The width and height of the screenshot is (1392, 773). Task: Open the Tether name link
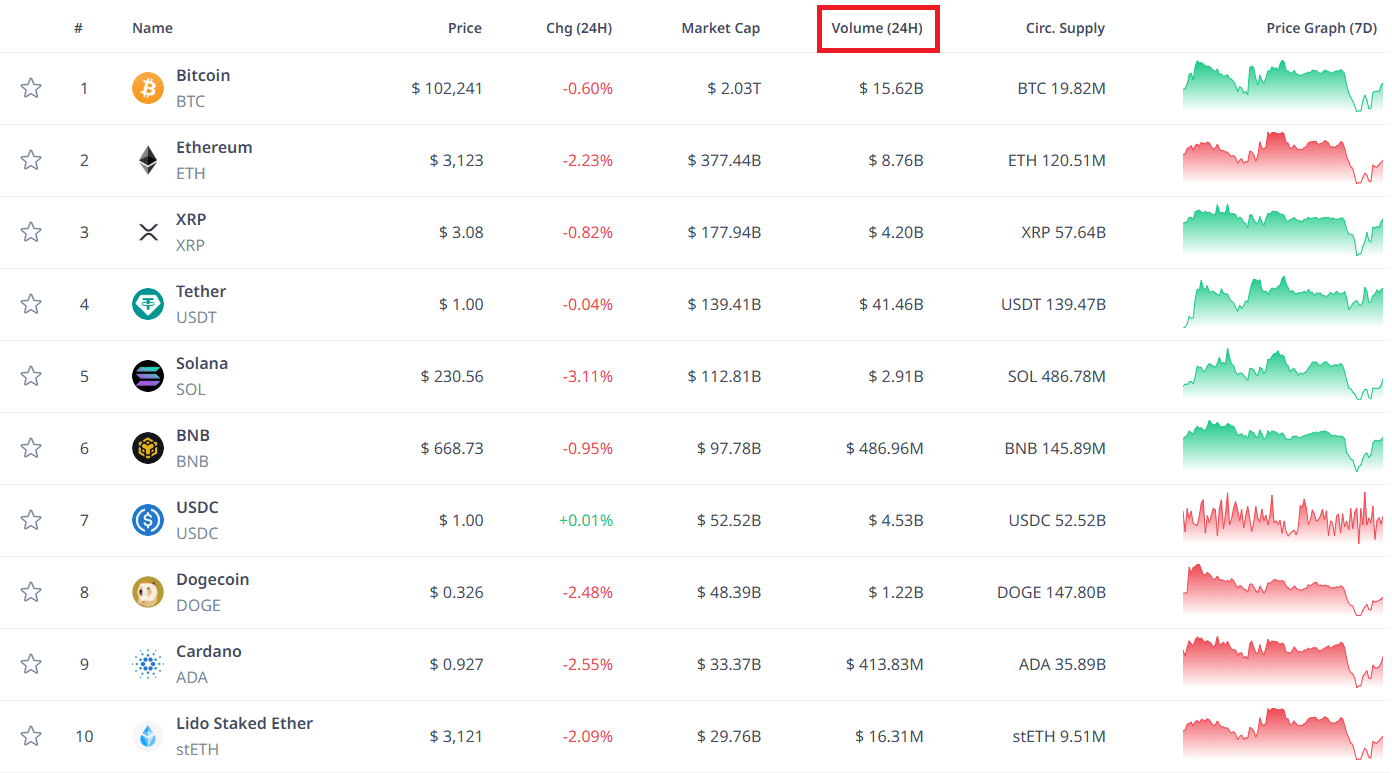coord(201,291)
